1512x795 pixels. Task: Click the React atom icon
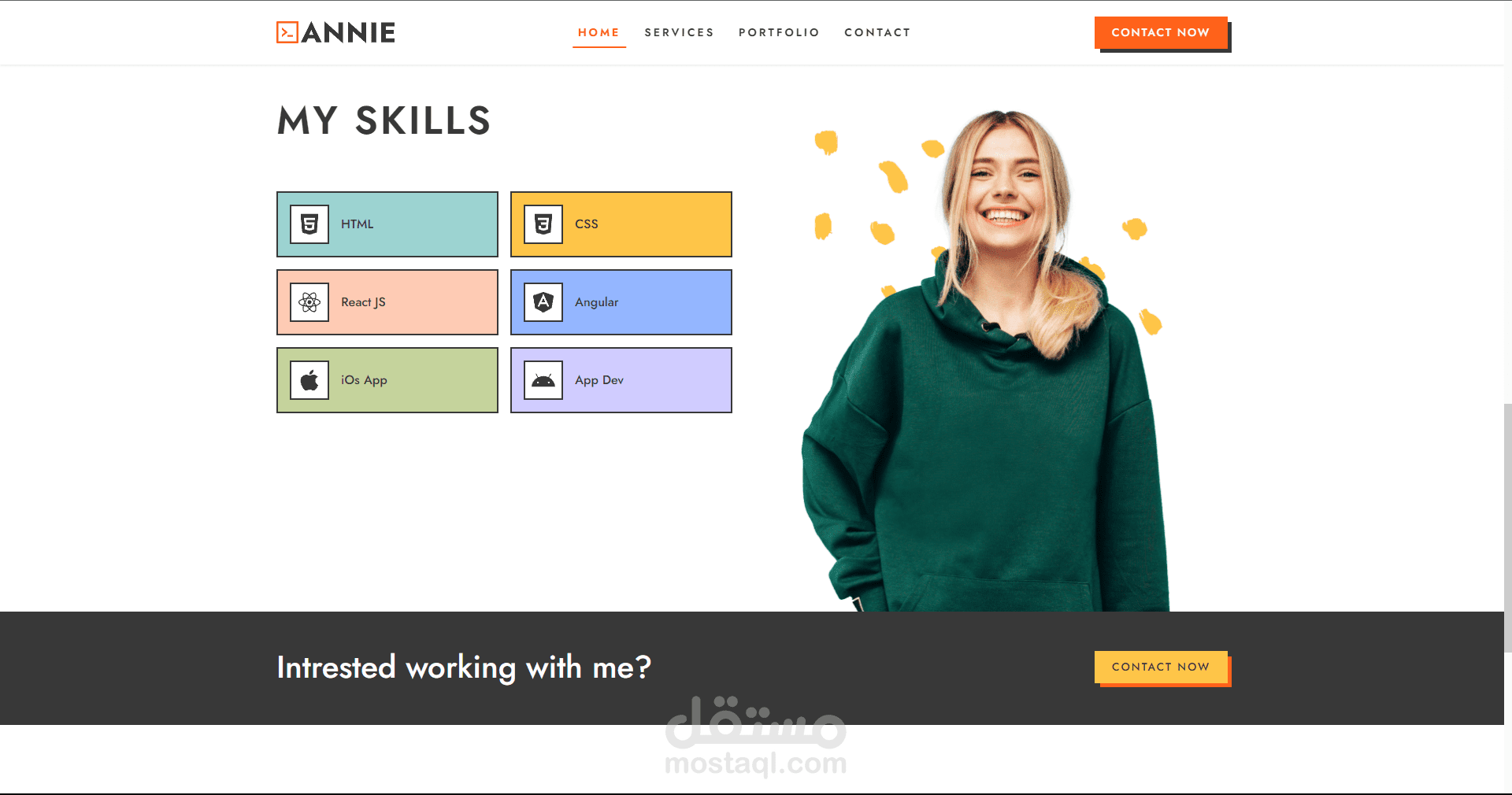tap(309, 302)
